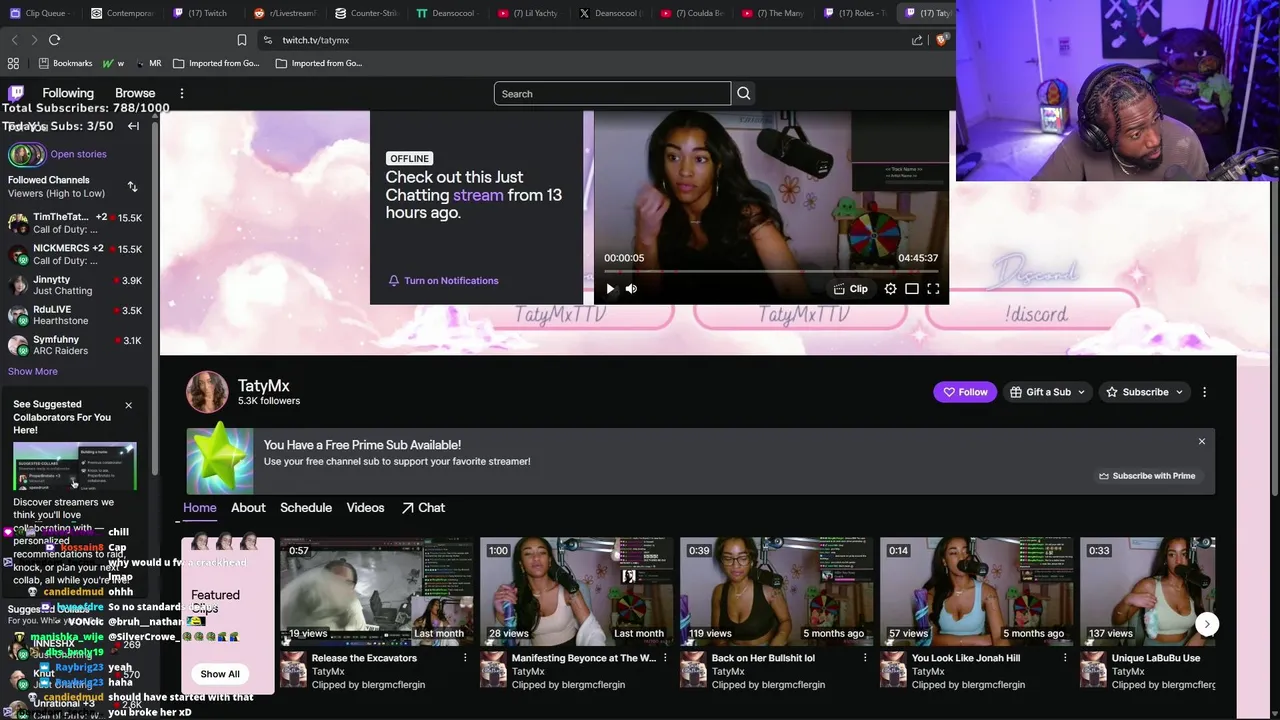Image resolution: width=1280 pixels, height=720 pixels.
Task: Switch to the Videos tab
Action: coord(365,508)
